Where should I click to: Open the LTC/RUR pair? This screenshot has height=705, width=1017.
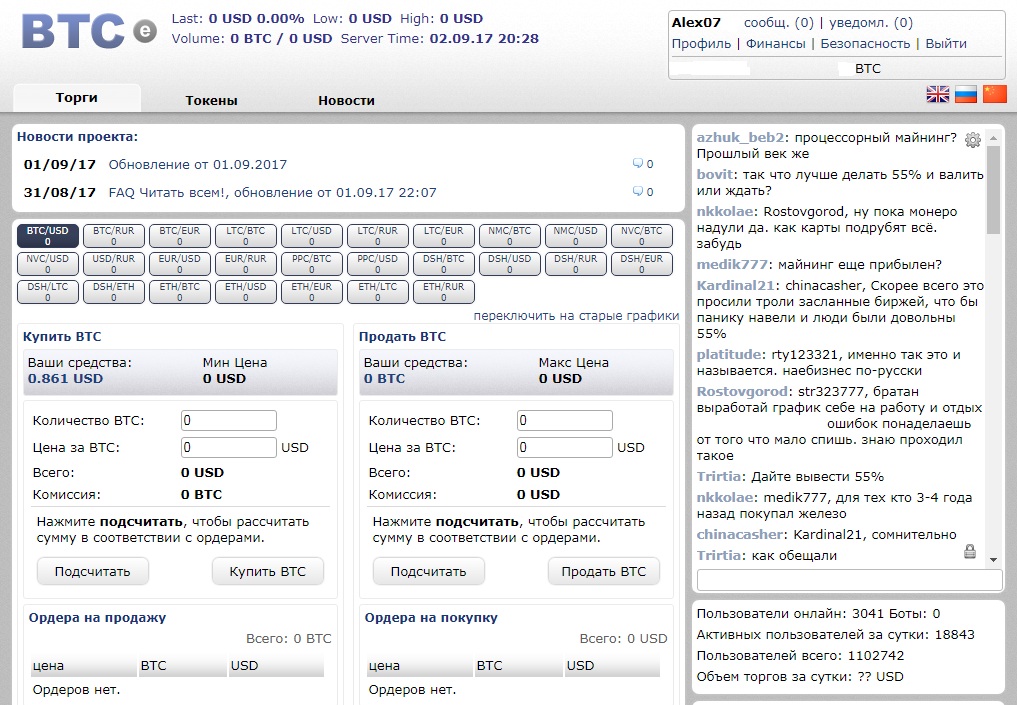[x=377, y=236]
